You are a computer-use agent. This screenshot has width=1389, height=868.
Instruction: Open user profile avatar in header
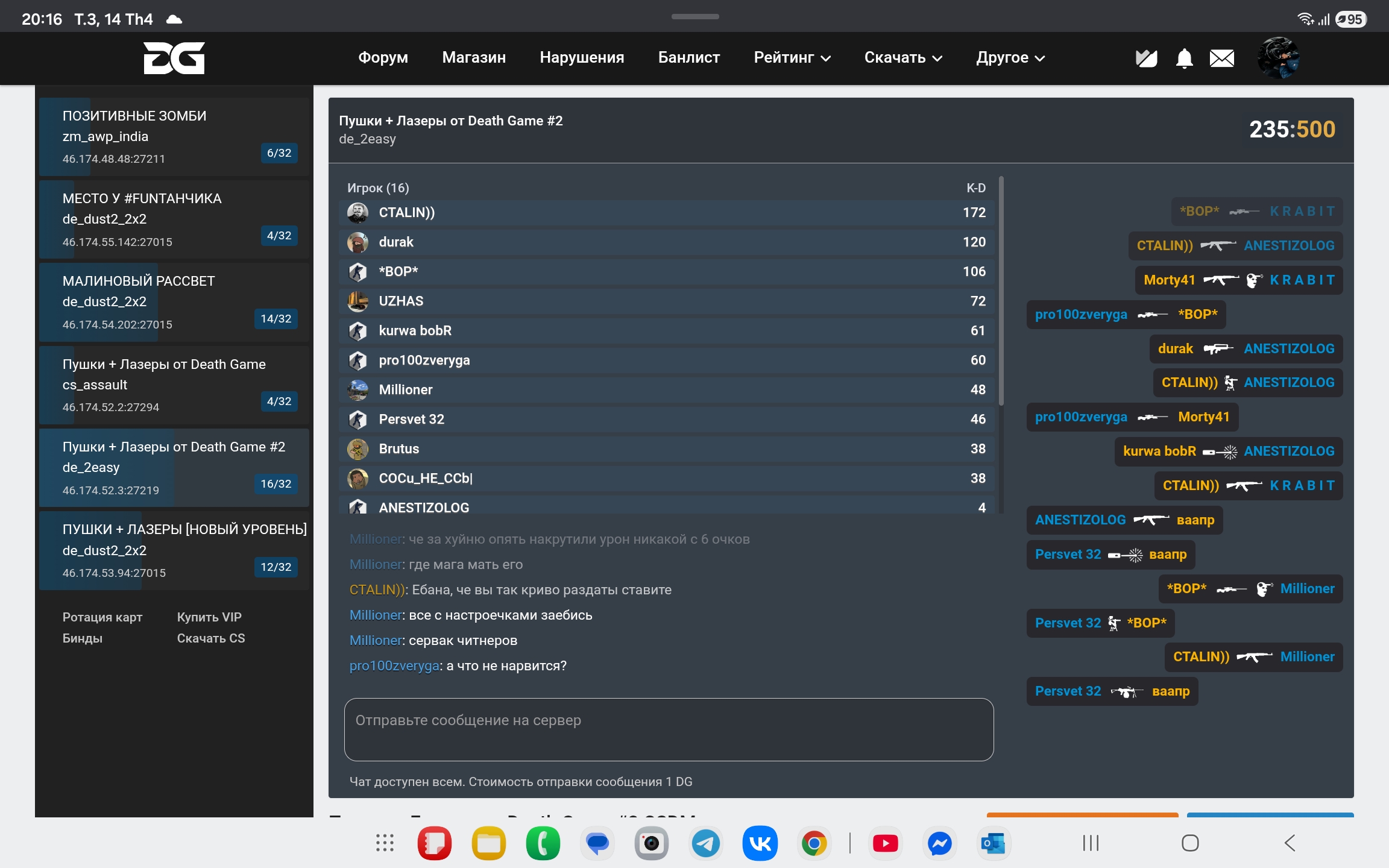(1278, 58)
